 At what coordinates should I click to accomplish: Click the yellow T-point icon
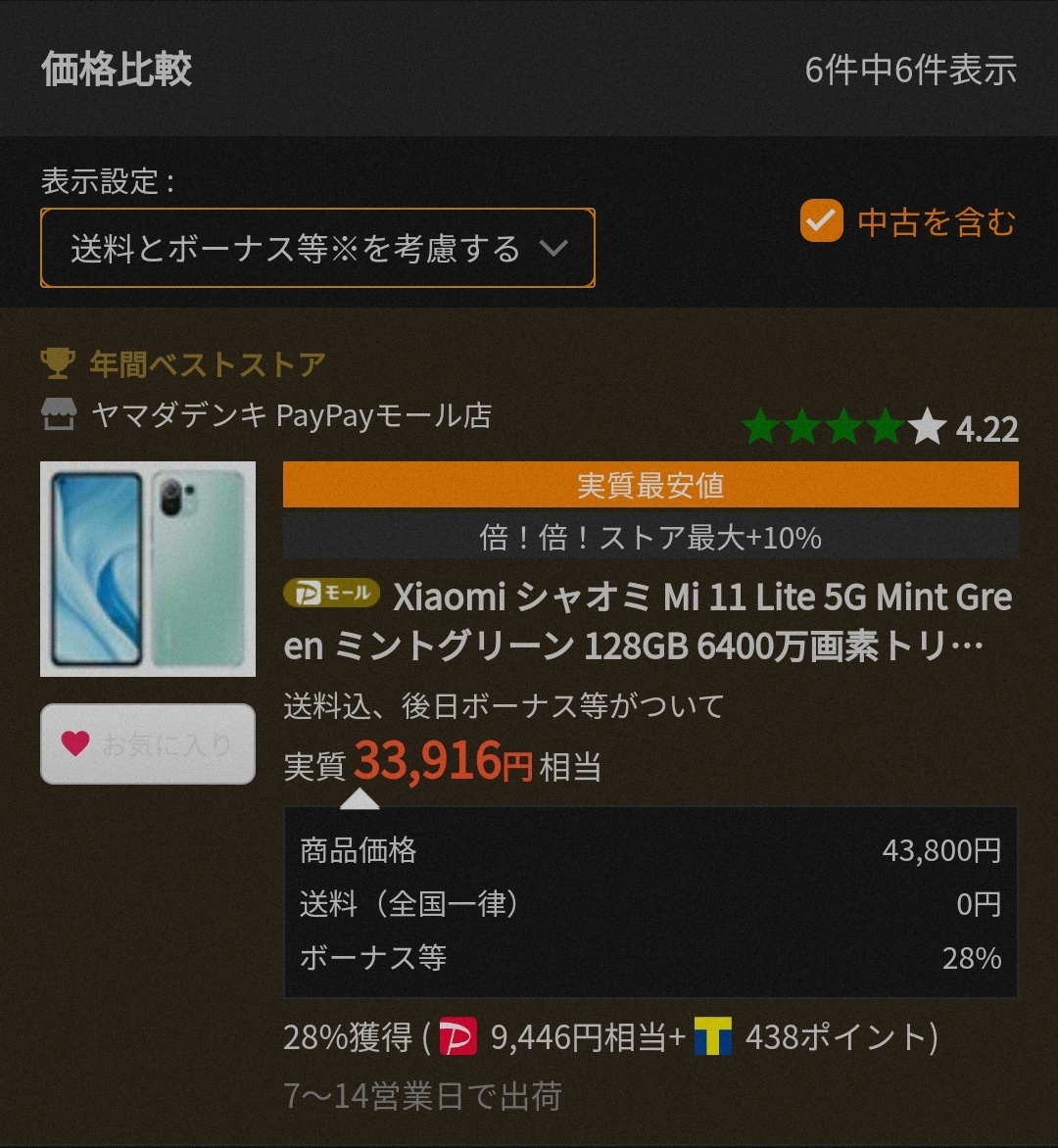(x=713, y=1036)
